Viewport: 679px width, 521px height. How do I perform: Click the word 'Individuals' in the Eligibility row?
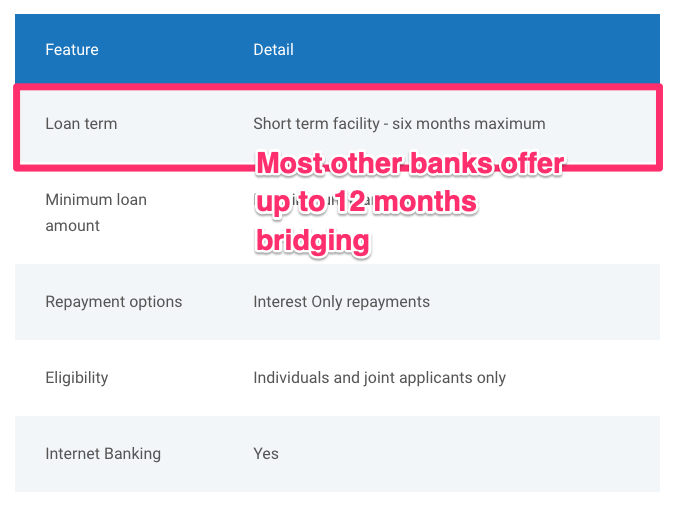click(290, 377)
